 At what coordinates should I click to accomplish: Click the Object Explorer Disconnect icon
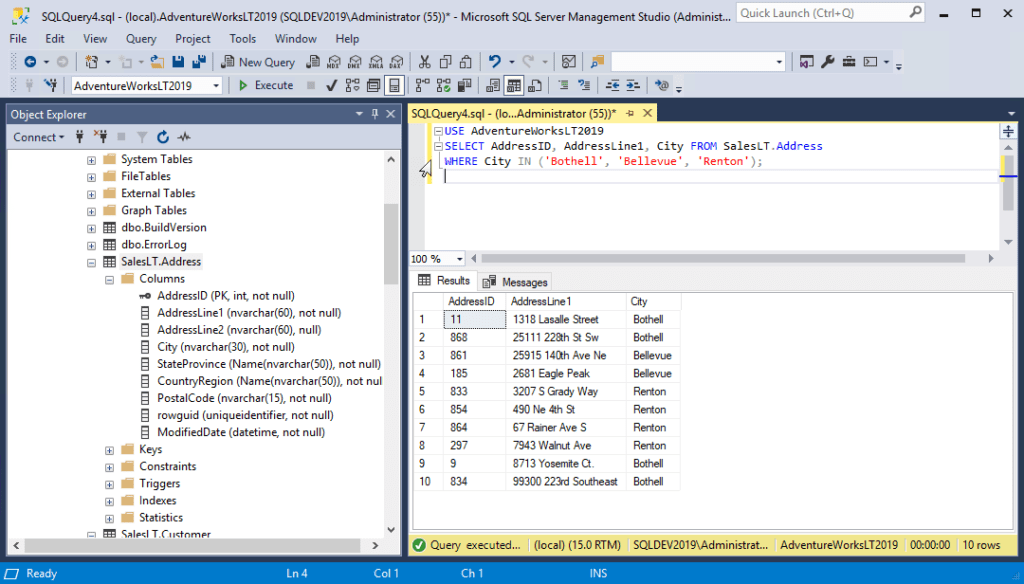click(100, 137)
